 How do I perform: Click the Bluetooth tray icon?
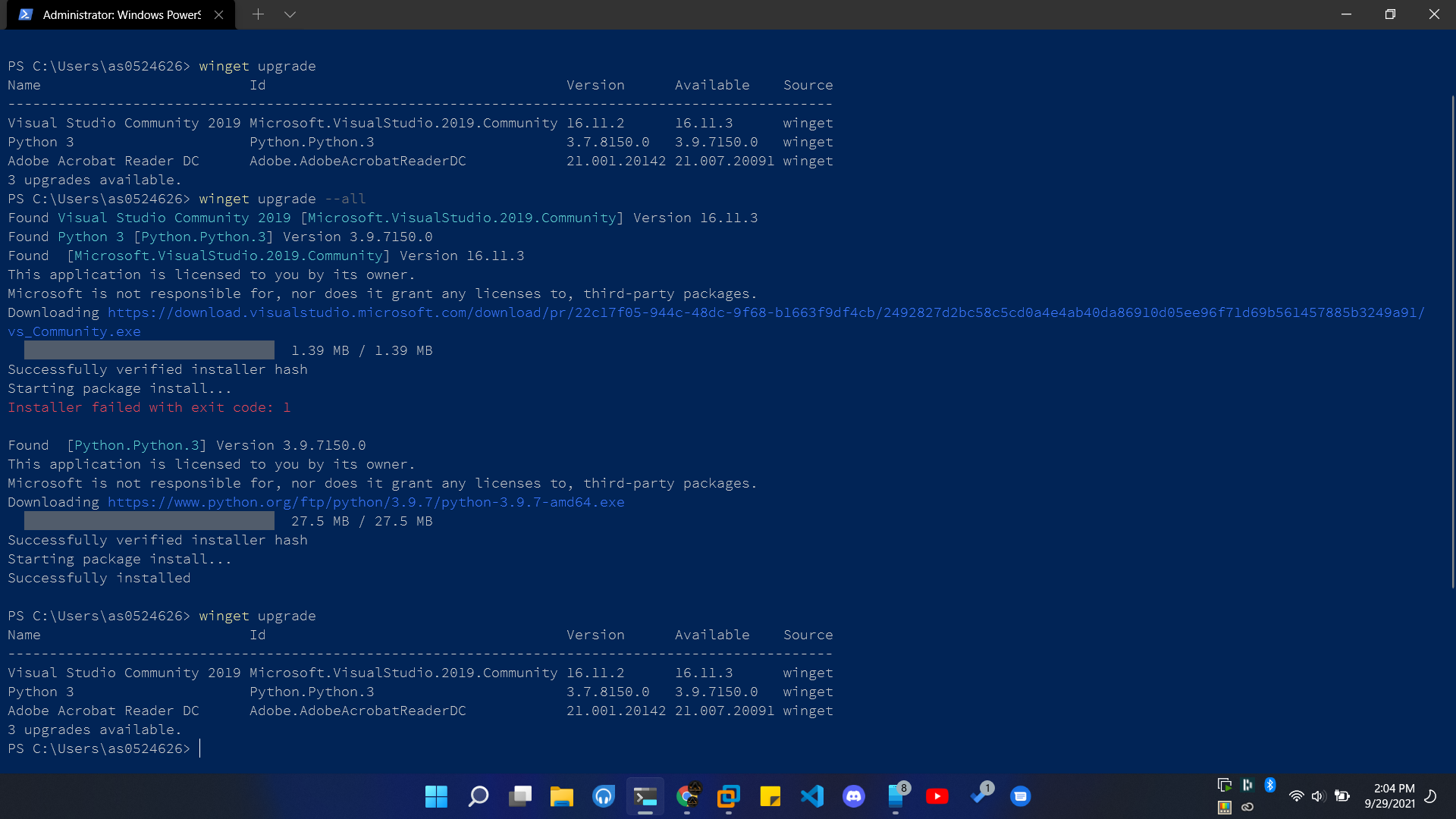point(1270,785)
